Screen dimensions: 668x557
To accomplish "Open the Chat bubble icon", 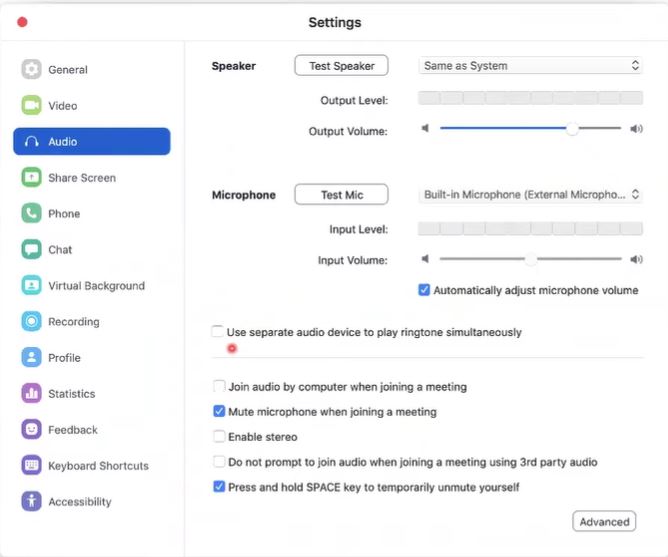I will click(31, 250).
